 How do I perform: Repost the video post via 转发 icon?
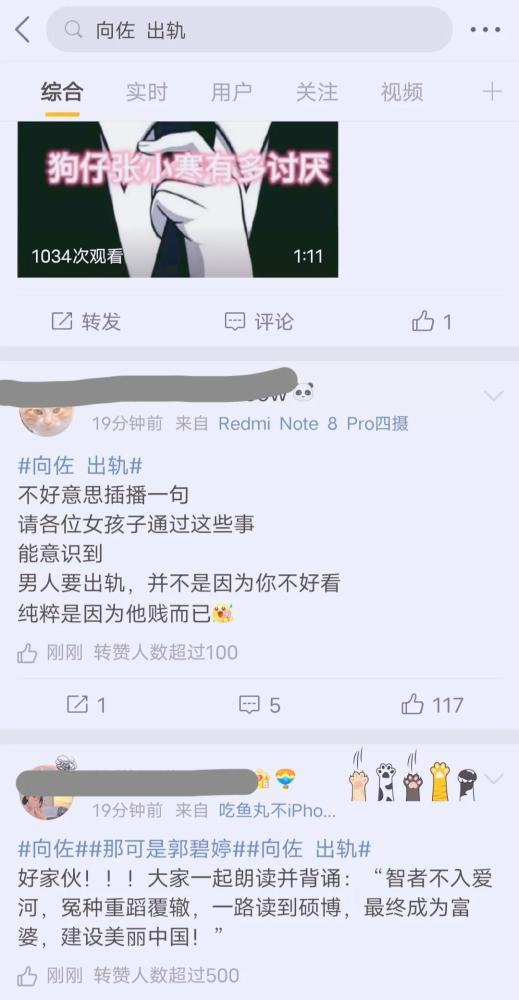(x=86, y=321)
